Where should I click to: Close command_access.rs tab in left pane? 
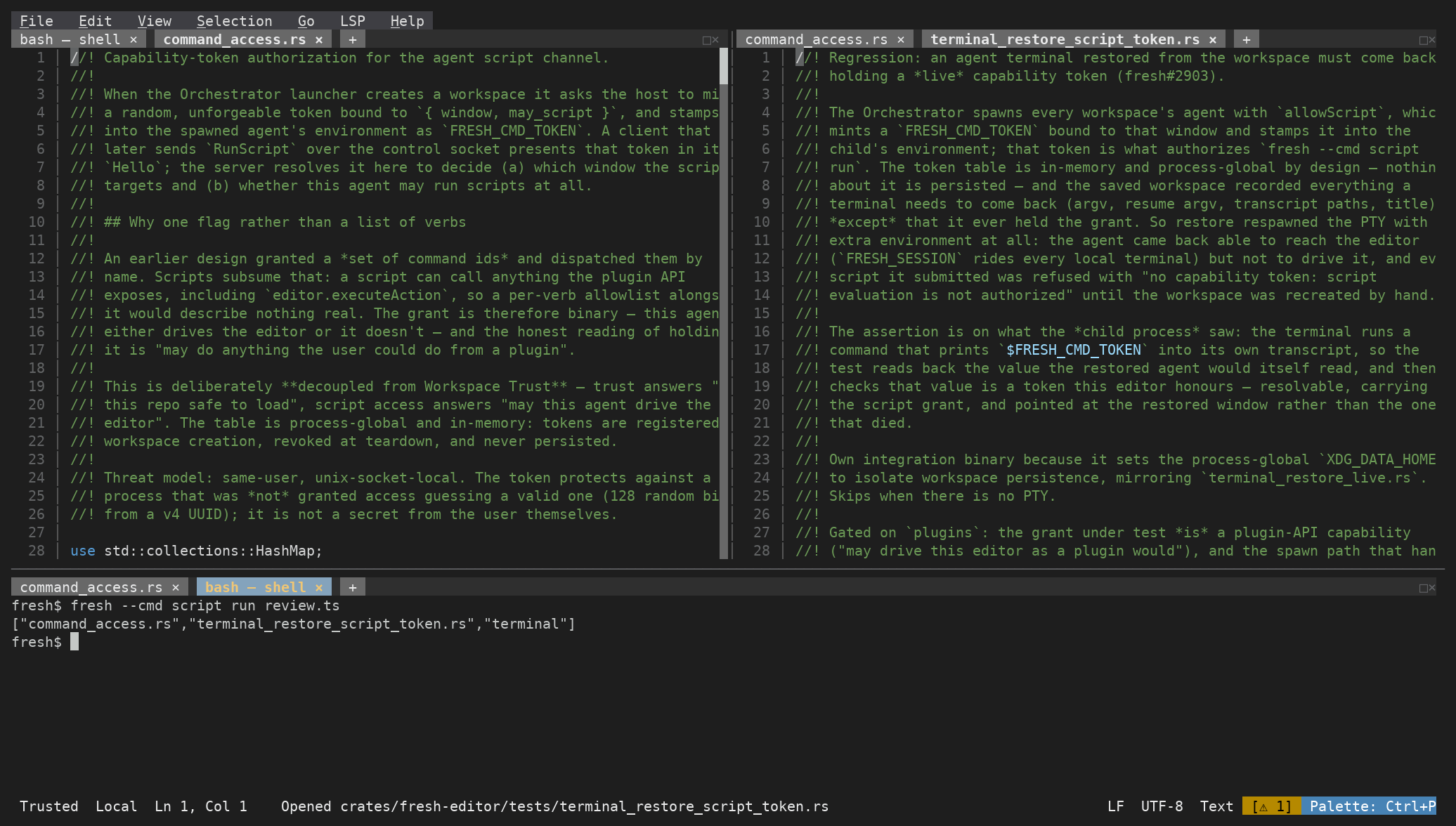click(319, 39)
